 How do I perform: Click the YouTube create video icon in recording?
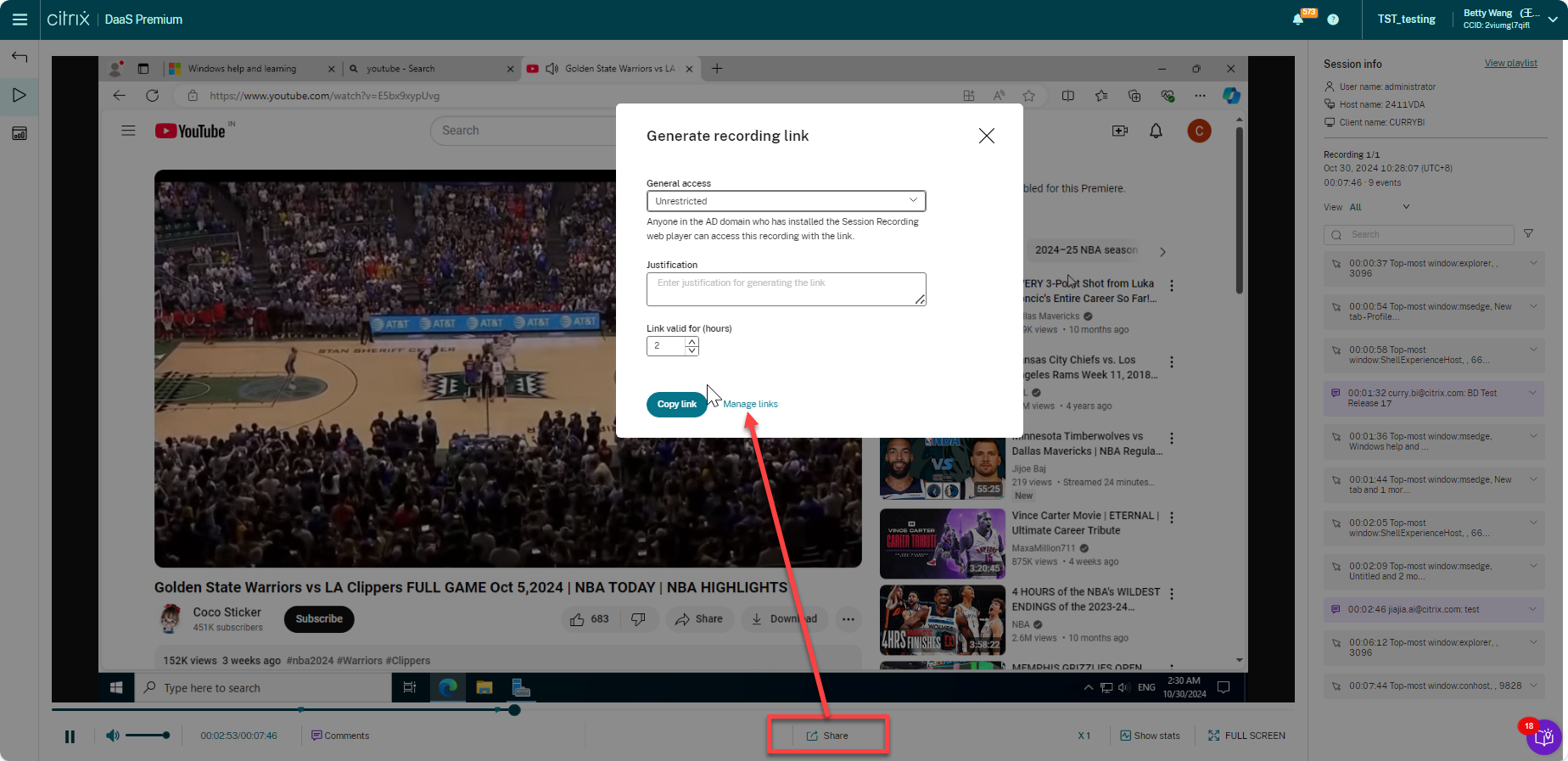(1120, 131)
